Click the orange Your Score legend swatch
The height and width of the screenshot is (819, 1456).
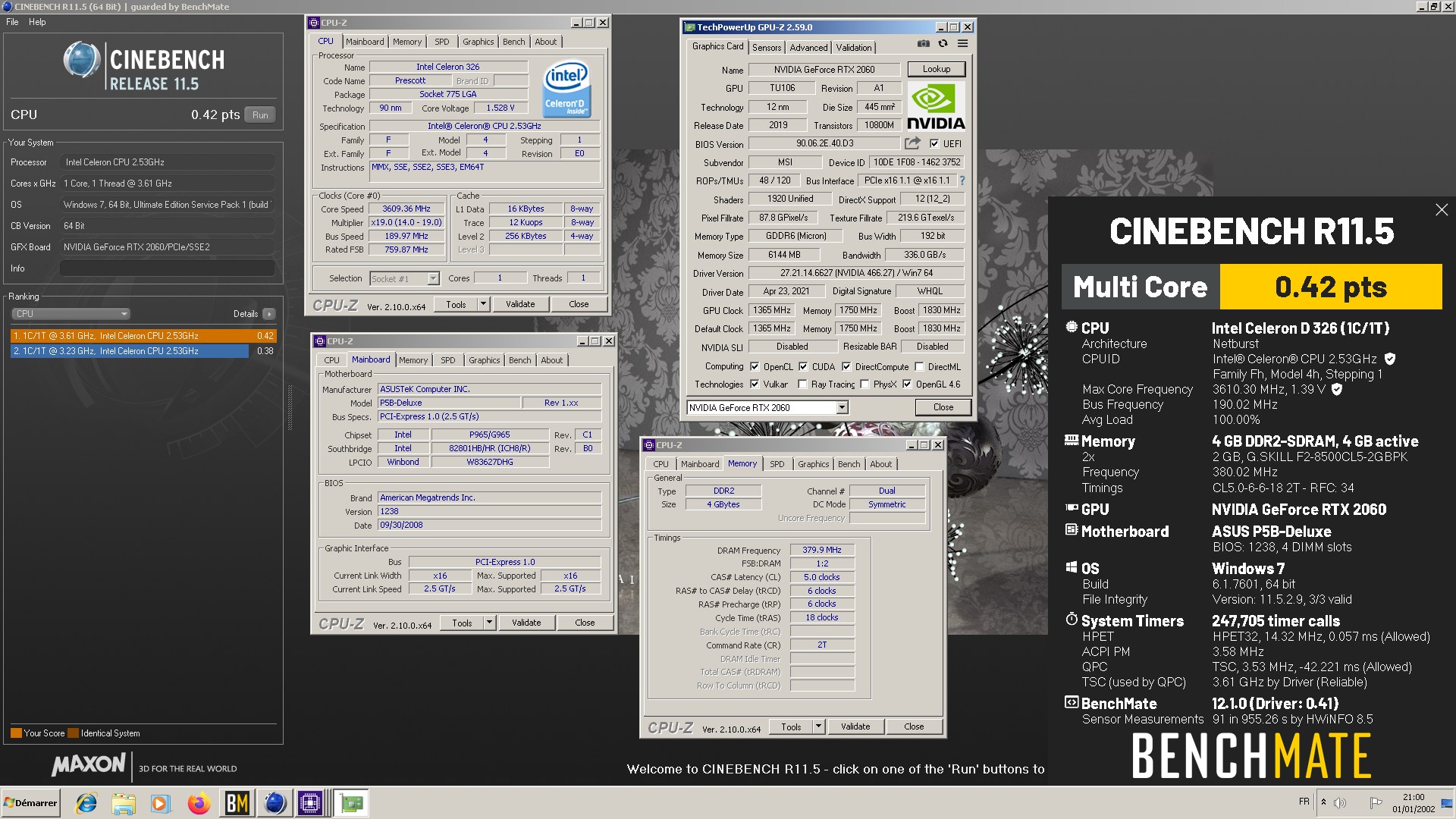coord(16,733)
